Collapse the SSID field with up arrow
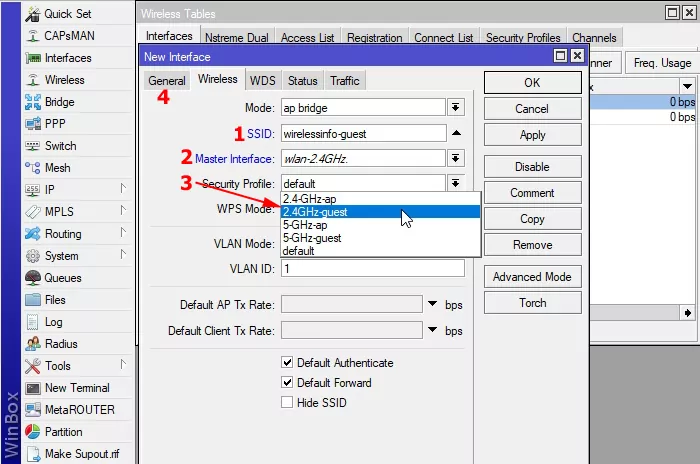The width and height of the screenshot is (700, 464). (456, 133)
